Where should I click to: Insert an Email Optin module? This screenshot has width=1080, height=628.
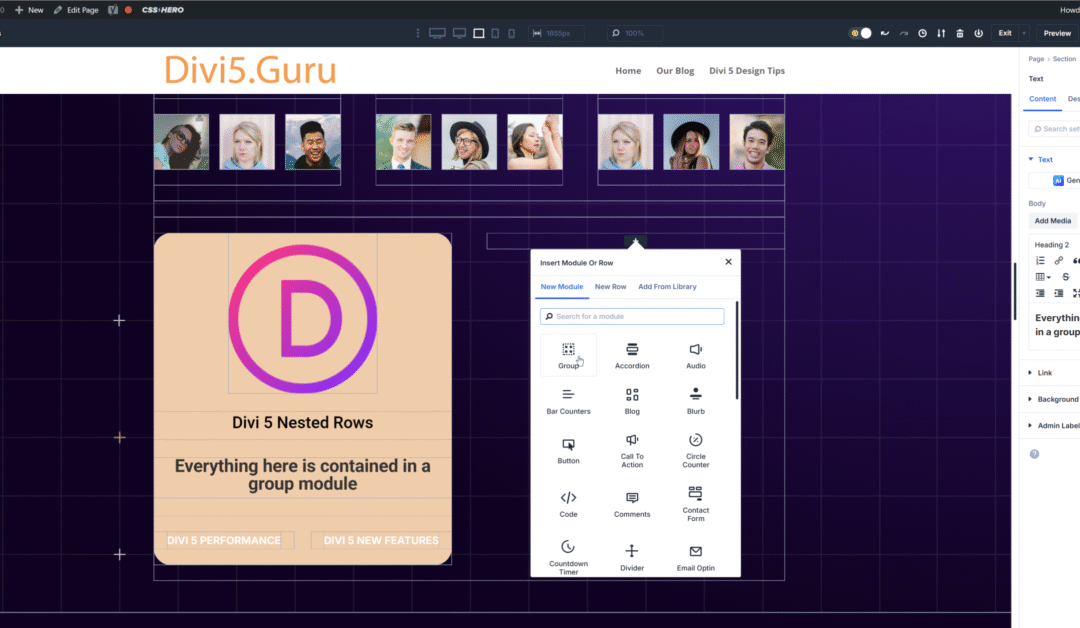click(696, 557)
